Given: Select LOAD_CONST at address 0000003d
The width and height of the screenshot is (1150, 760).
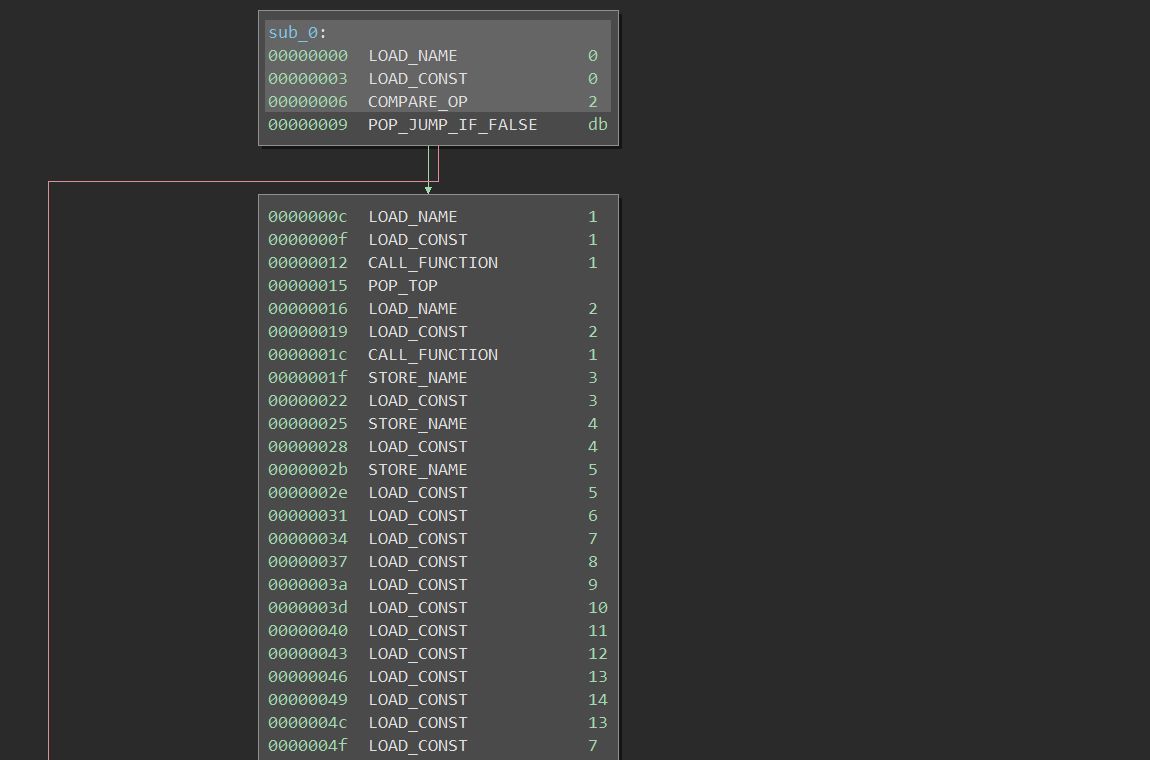Looking at the screenshot, I should coord(417,607).
